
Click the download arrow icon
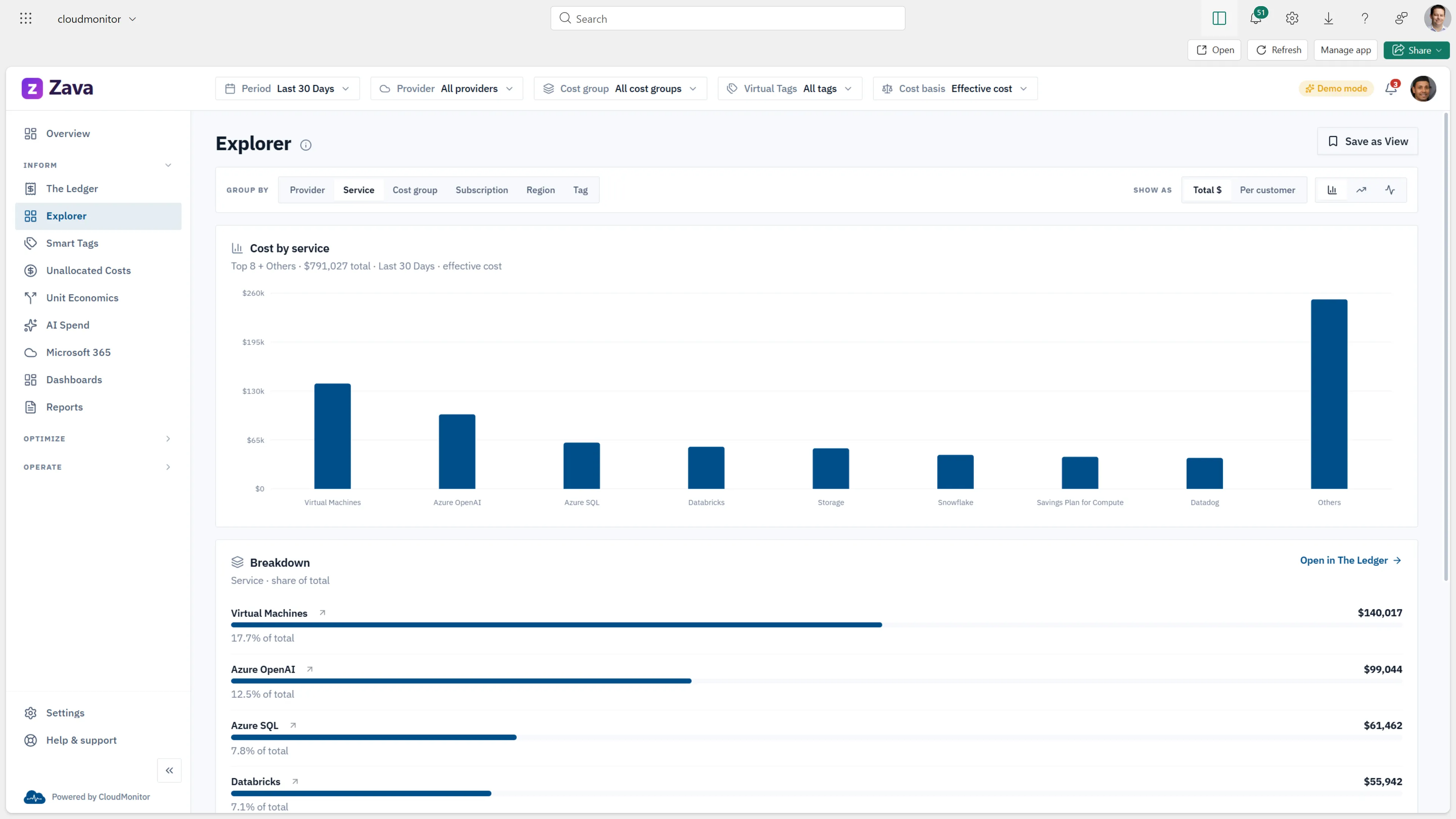1328,19
